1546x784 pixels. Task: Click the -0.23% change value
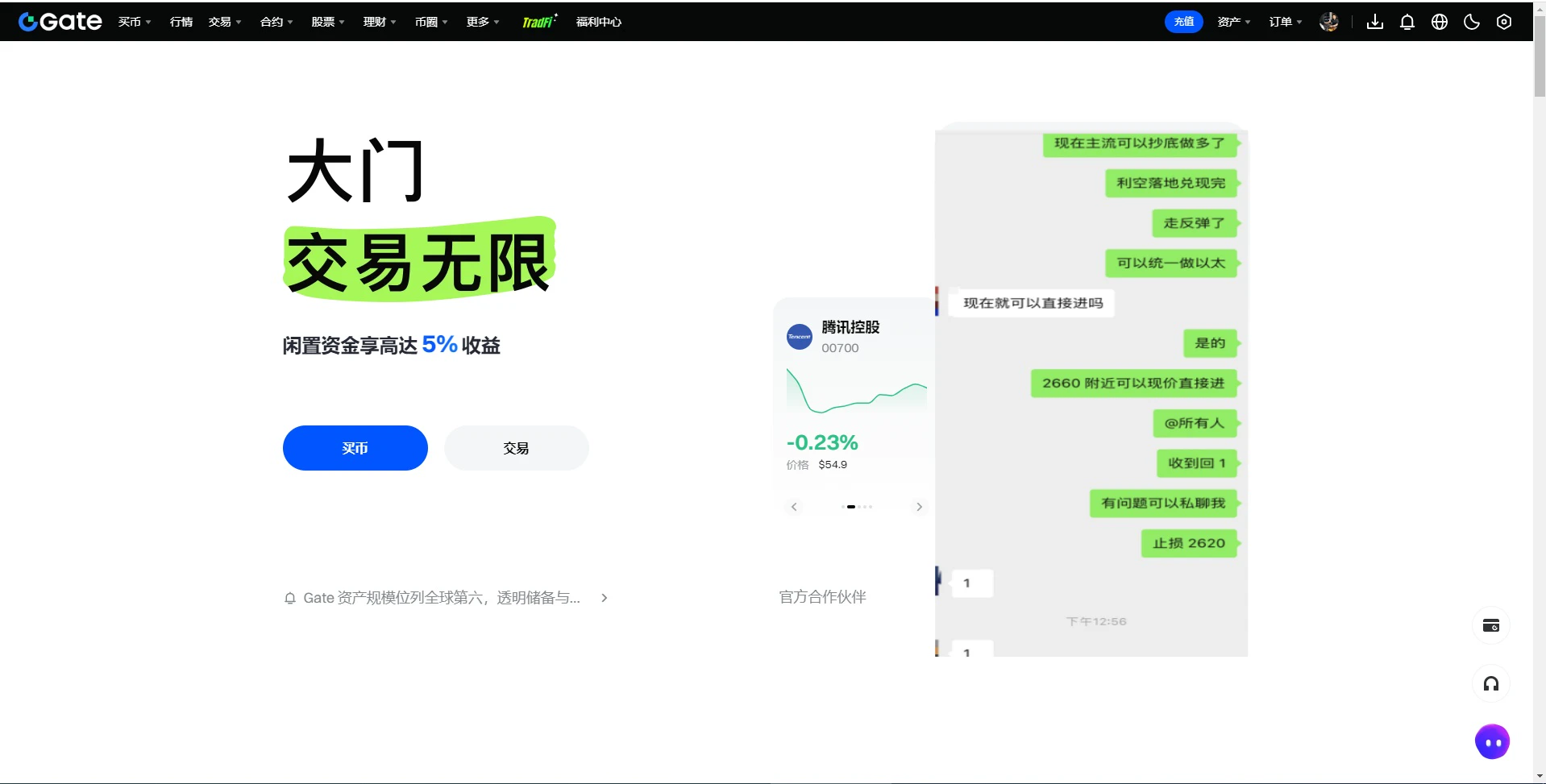click(822, 442)
